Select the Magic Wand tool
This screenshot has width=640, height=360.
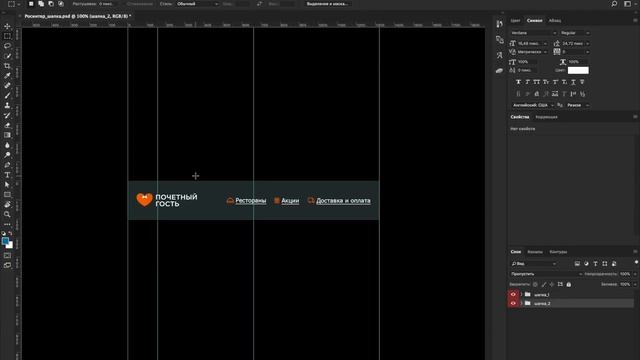tap(7, 56)
